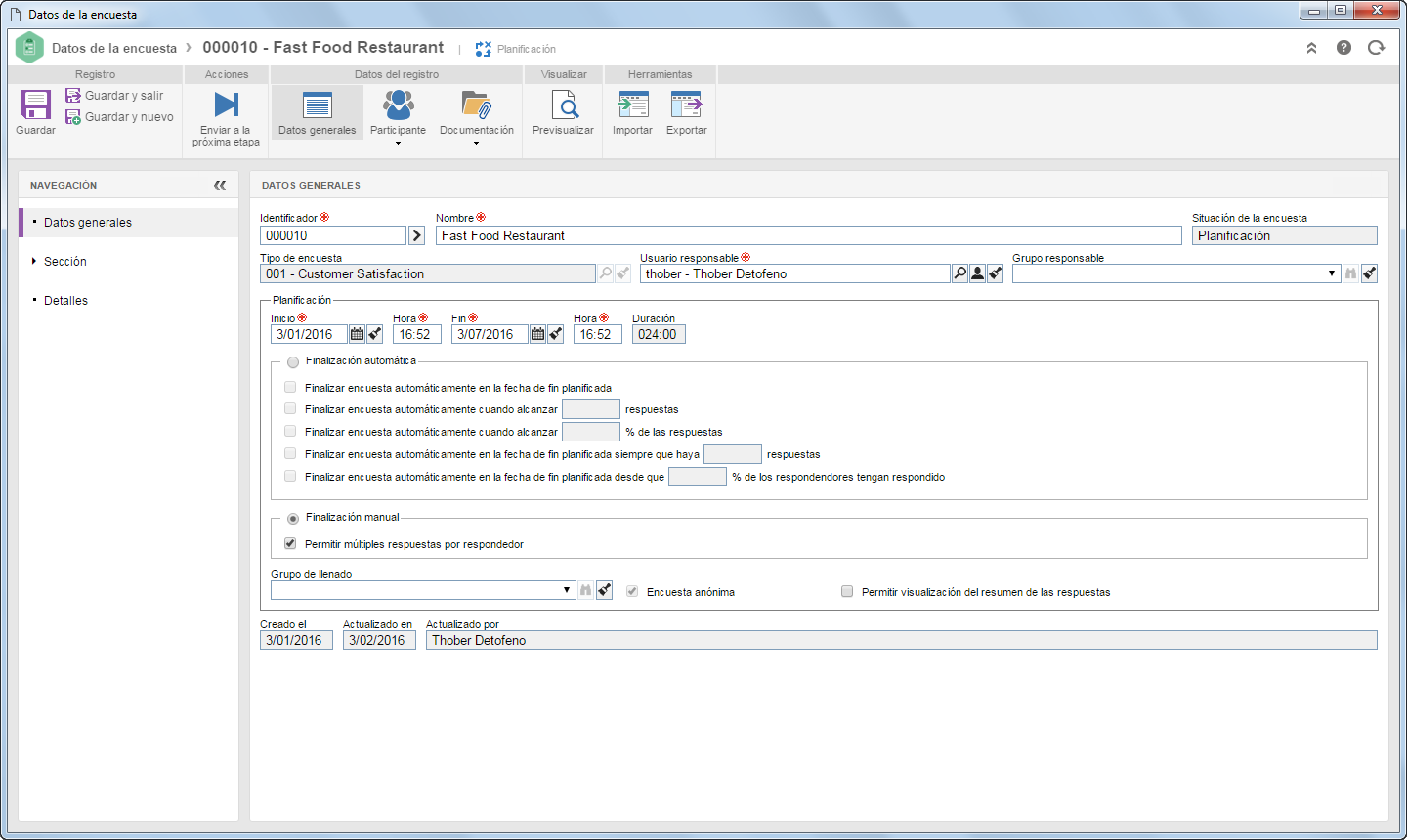Select Sección in the navigation panel
The width and height of the screenshot is (1407, 840).
(x=65, y=262)
